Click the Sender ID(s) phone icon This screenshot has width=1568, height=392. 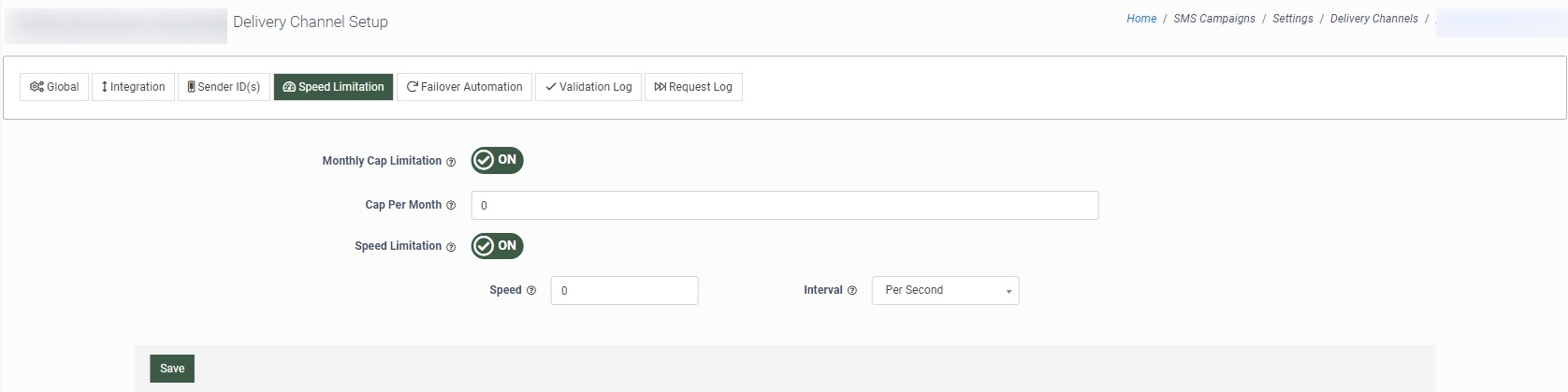pyautogui.click(x=191, y=87)
